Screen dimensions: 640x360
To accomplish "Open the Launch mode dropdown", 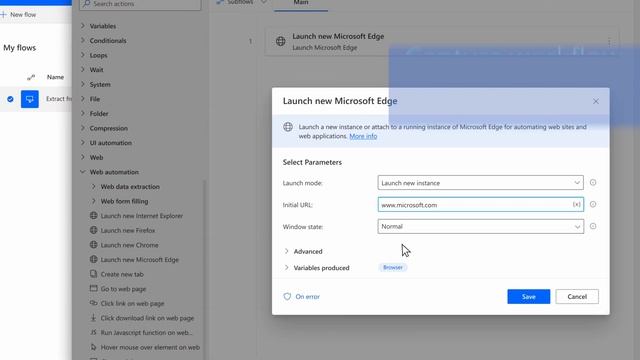I will point(480,183).
